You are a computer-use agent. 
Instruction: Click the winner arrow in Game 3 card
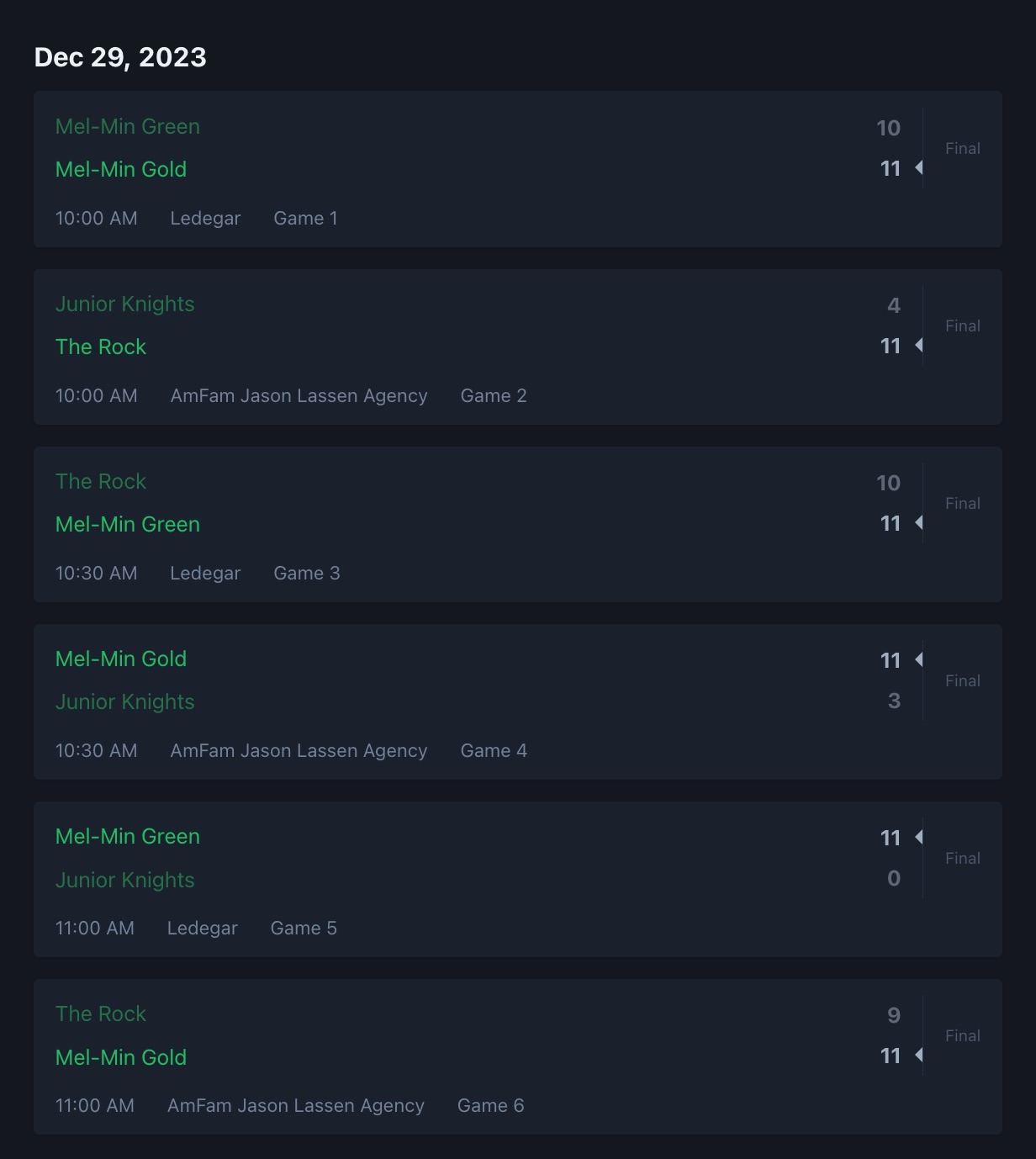point(919,523)
